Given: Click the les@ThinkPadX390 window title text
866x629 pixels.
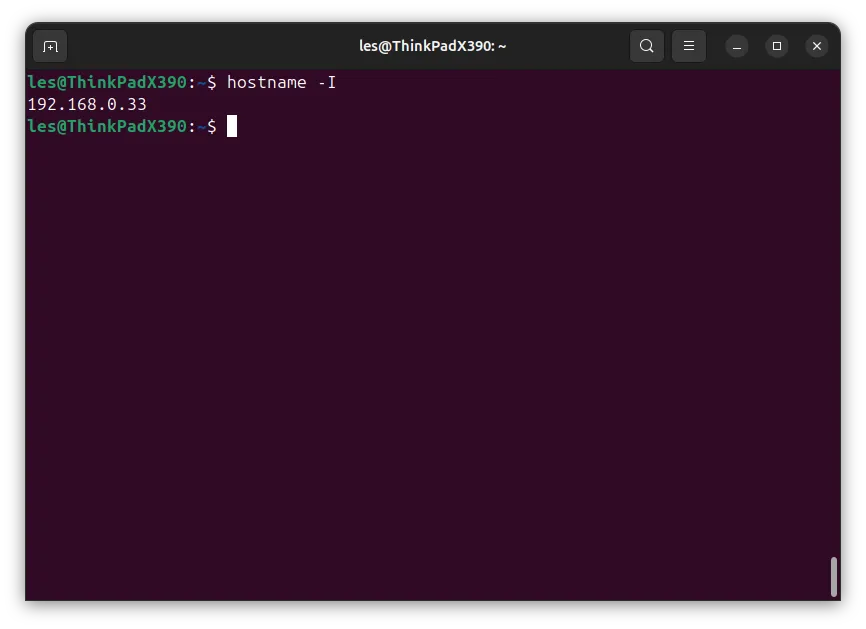Looking at the screenshot, I should pos(432,46).
